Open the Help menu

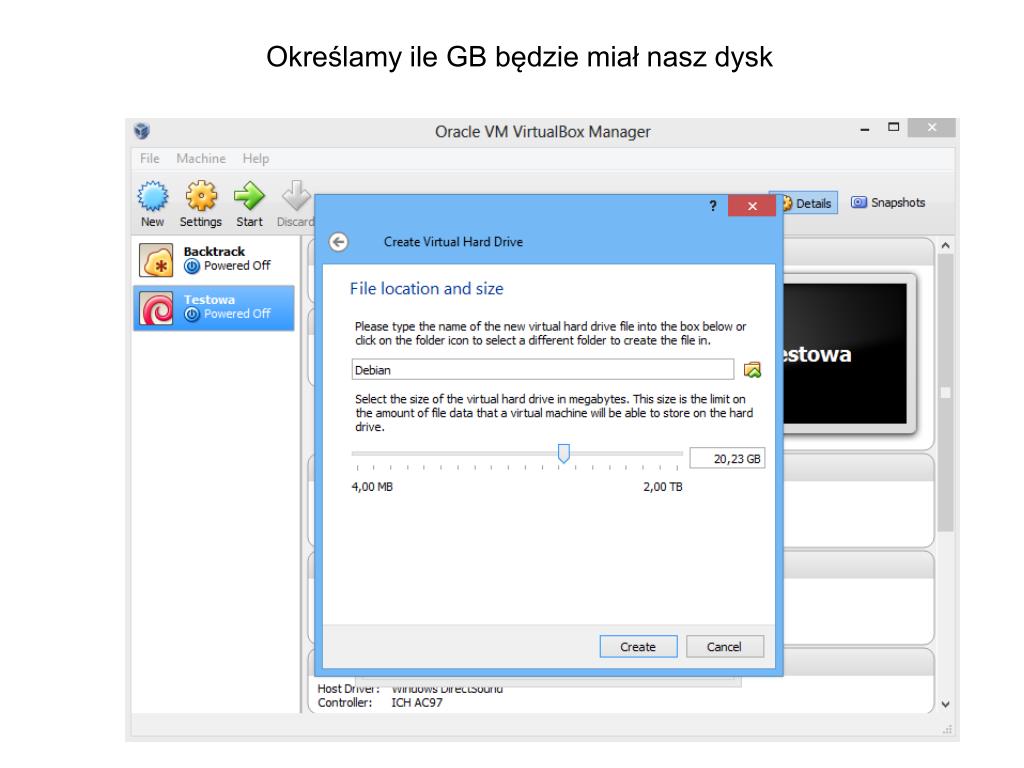[x=256, y=159]
